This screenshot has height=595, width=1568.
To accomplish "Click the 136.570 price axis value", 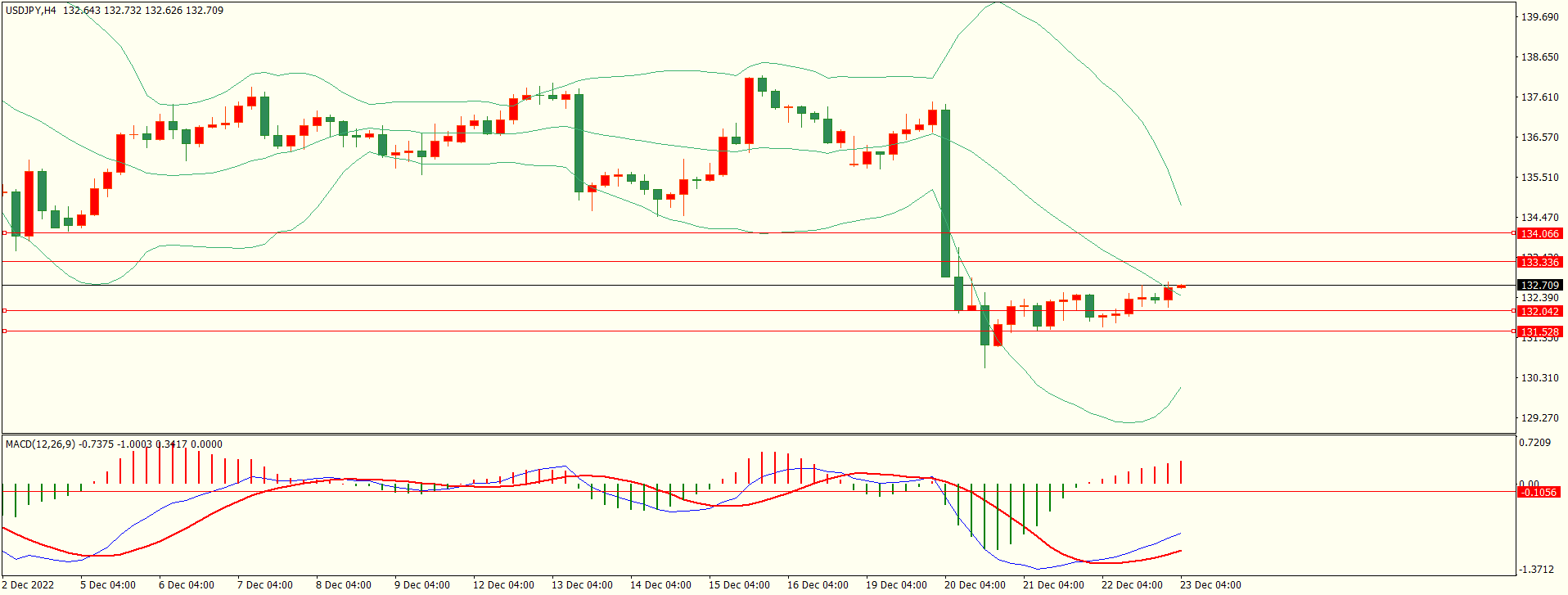I will [x=1539, y=137].
